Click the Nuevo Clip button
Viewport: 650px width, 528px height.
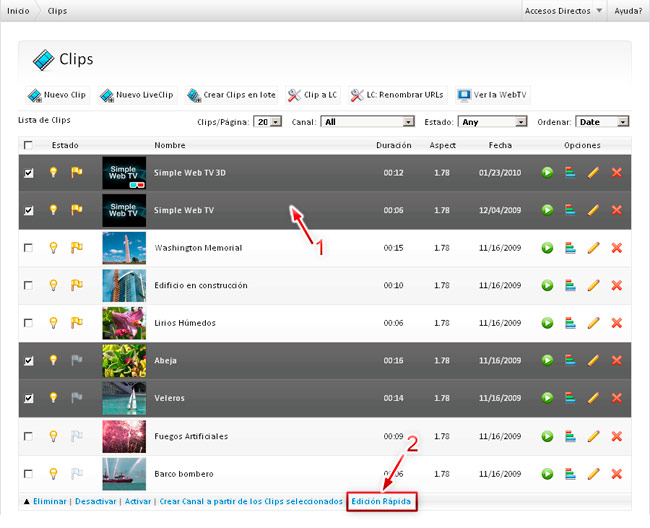pyautogui.click(x=57, y=95)
